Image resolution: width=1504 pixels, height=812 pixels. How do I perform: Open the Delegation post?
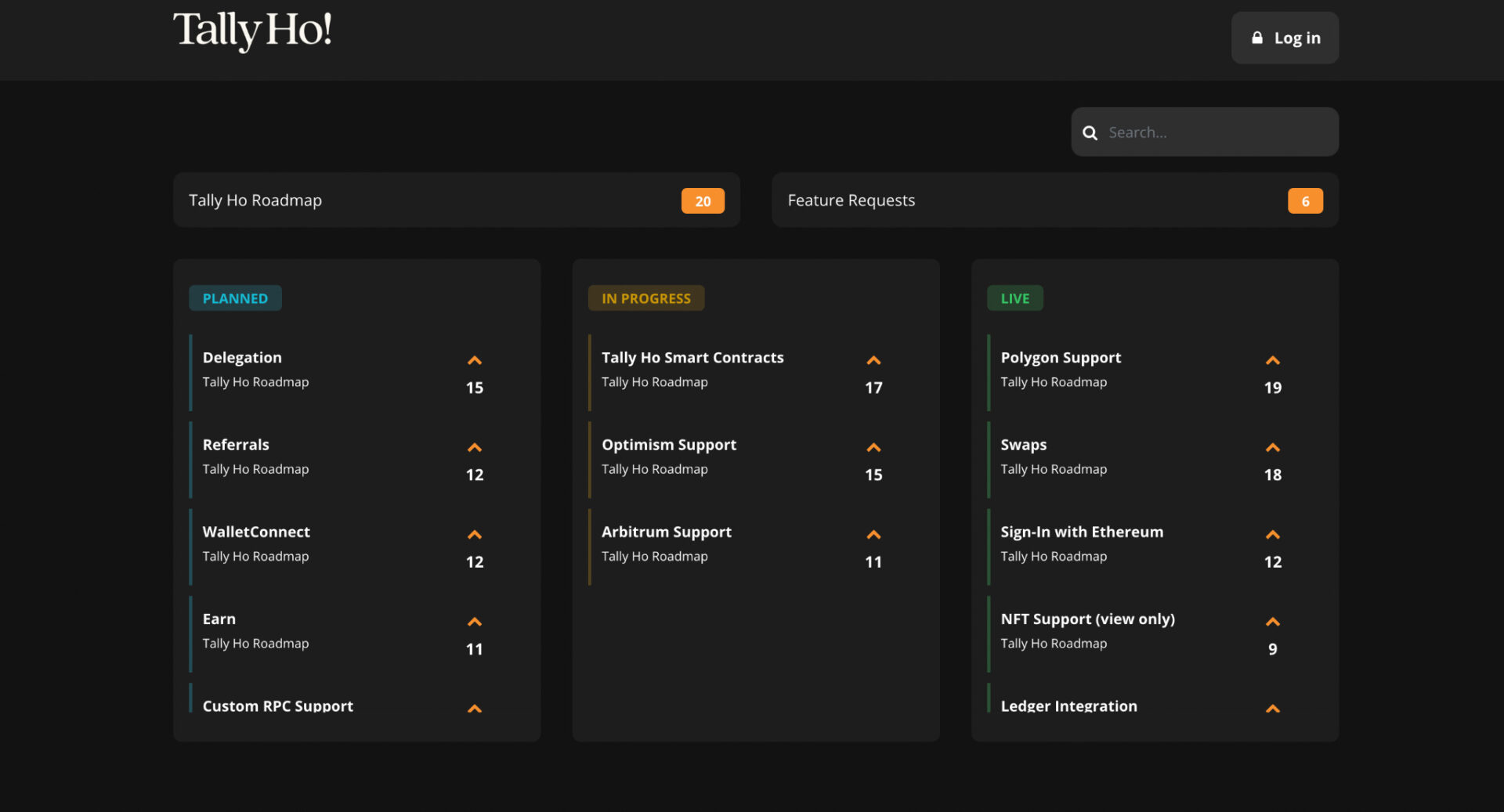(242, 357)
